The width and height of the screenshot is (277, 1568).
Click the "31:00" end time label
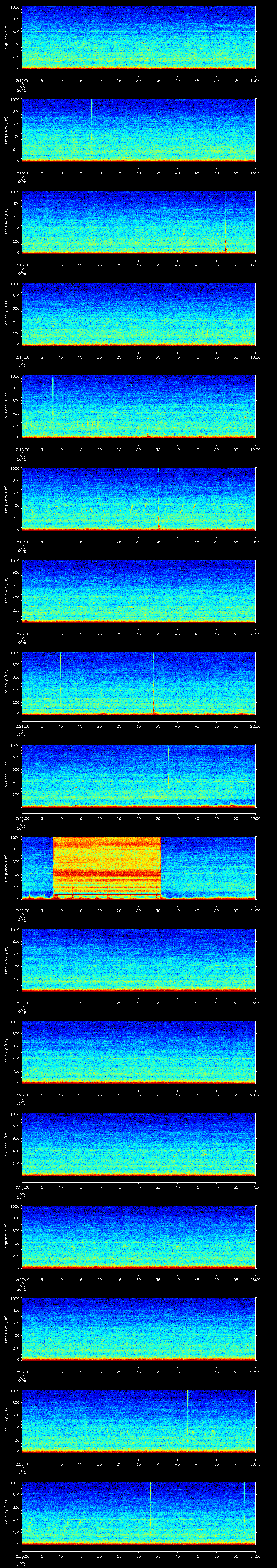click(x=256, y=1556)
